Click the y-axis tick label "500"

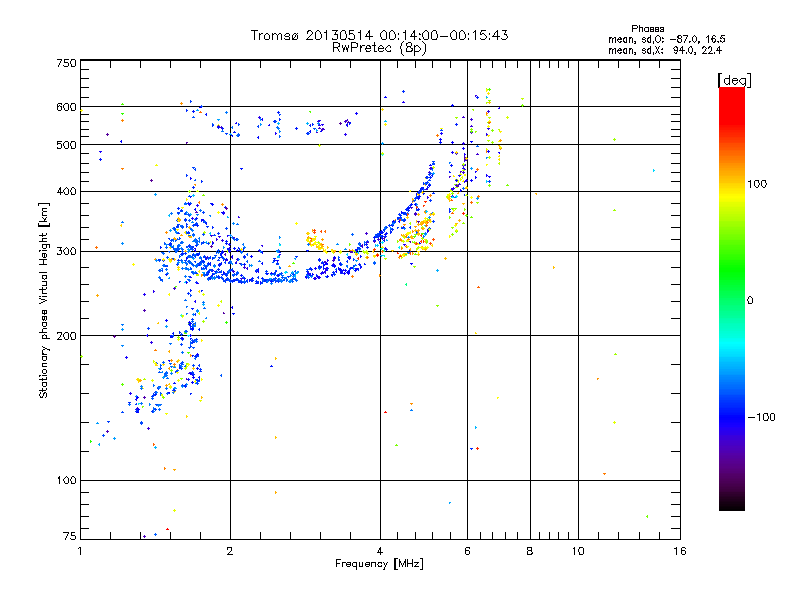tap(66, 145)
